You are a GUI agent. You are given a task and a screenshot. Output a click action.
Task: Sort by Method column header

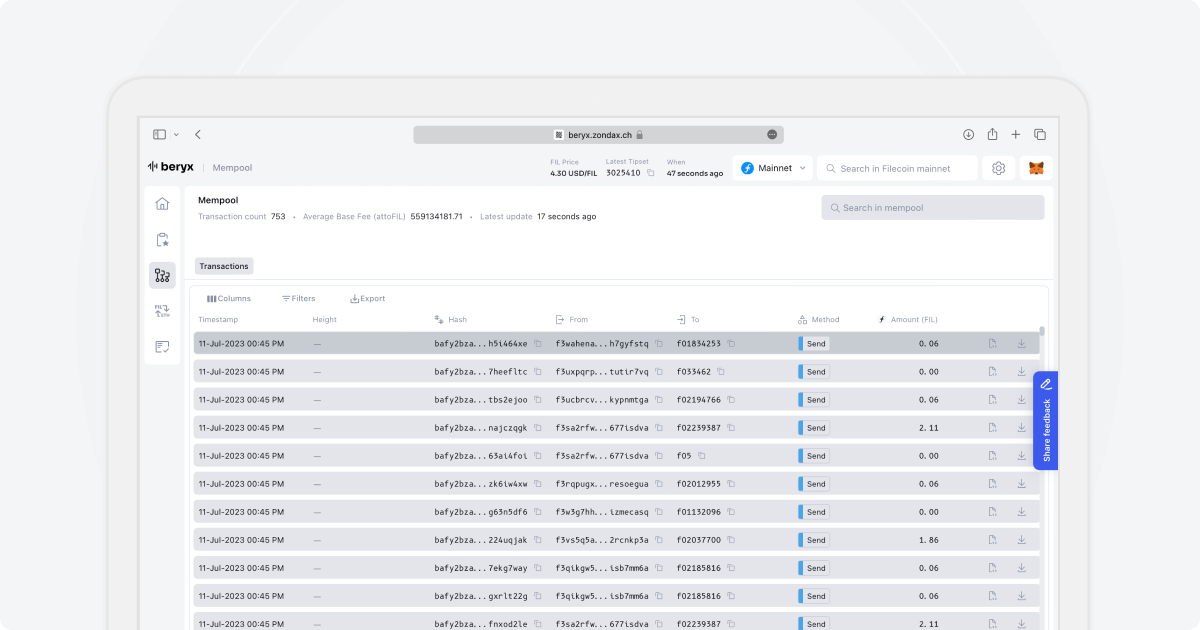(x=819, y=320)
